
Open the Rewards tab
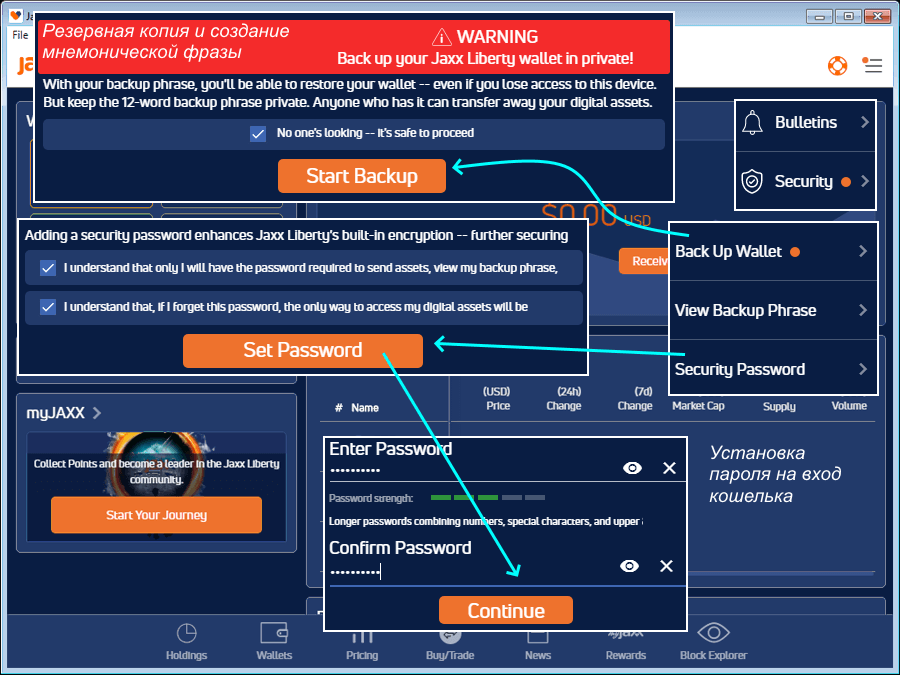tap(626, 640)
